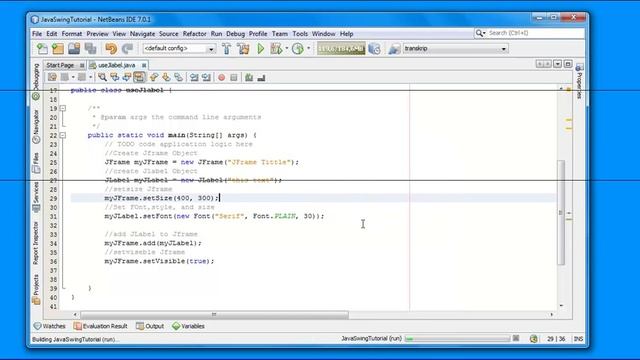
Task: Click the red Start Macro Recording icon
Action: click(222, 77)
